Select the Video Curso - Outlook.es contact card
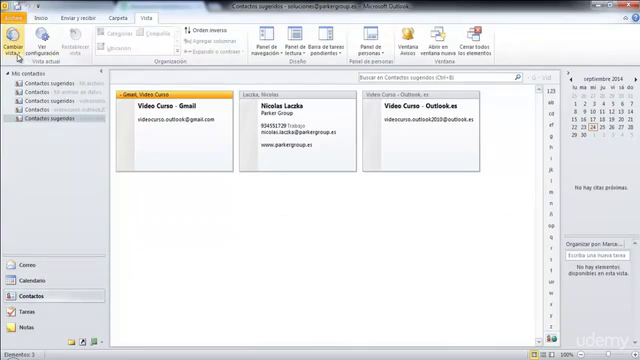 coord(421,131)
